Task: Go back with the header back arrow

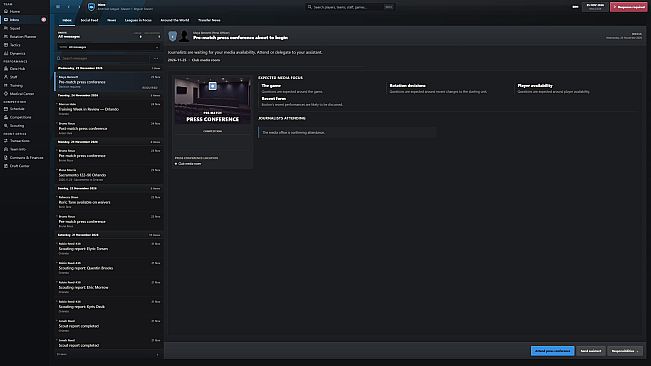Action: 69,7
